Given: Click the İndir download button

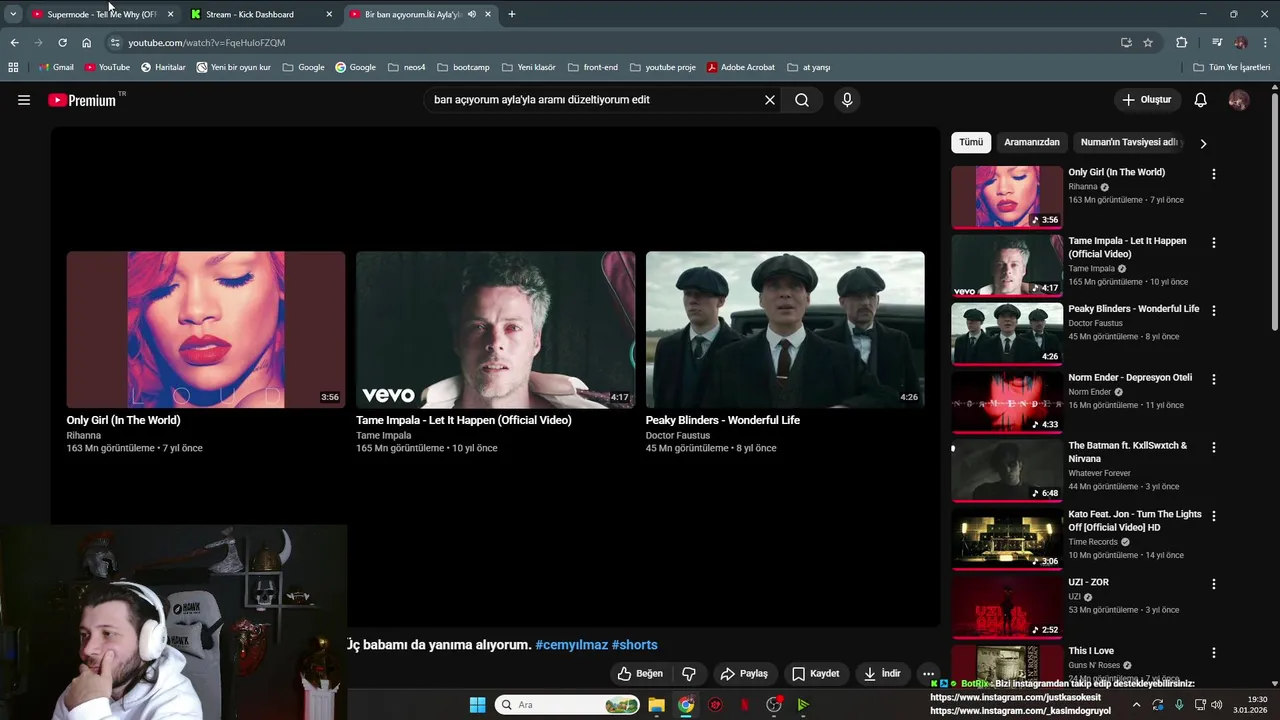Looking at the screenshot, I should pyautogui.click(x=882, y=674).
